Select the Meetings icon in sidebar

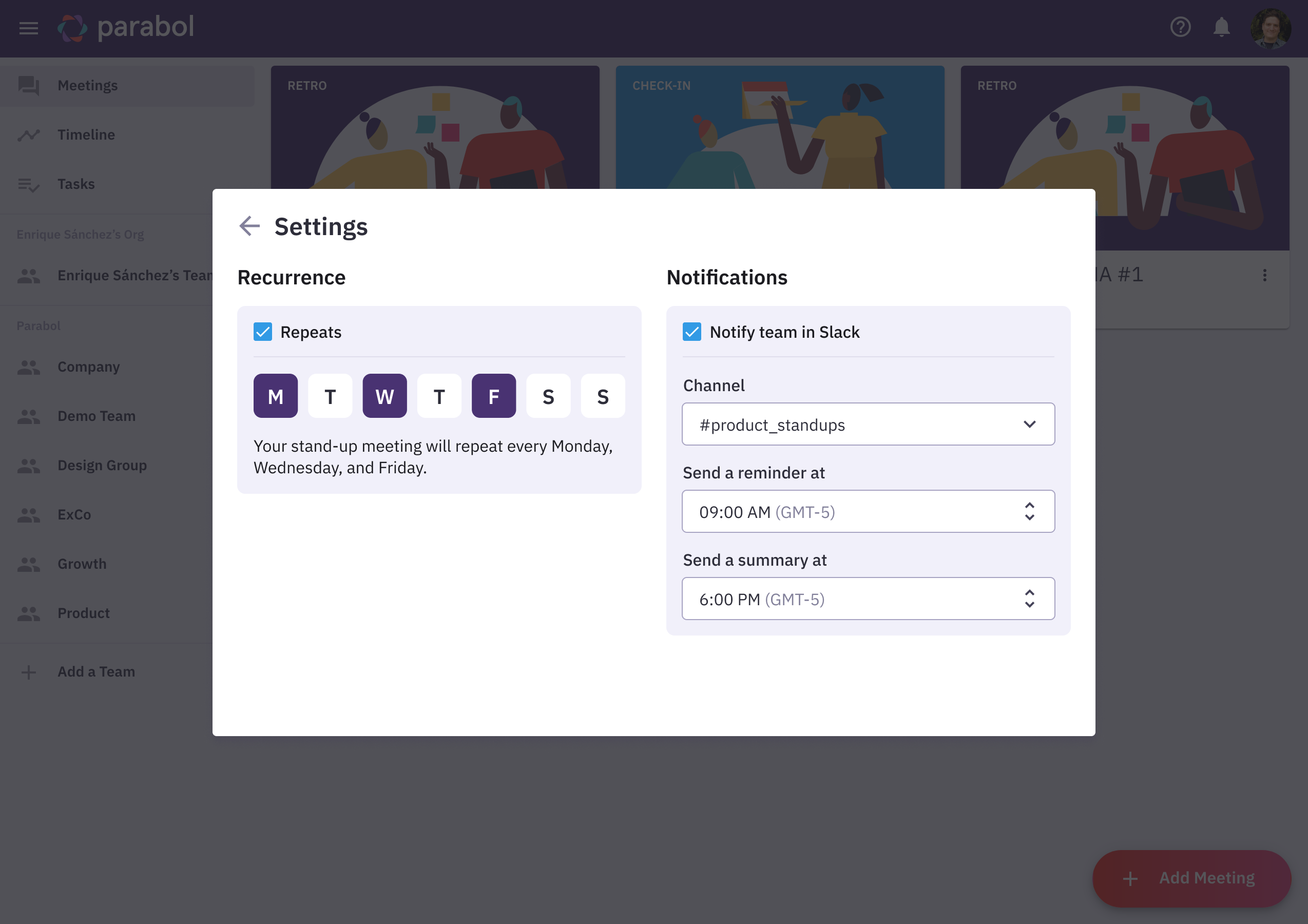[29, 85]
